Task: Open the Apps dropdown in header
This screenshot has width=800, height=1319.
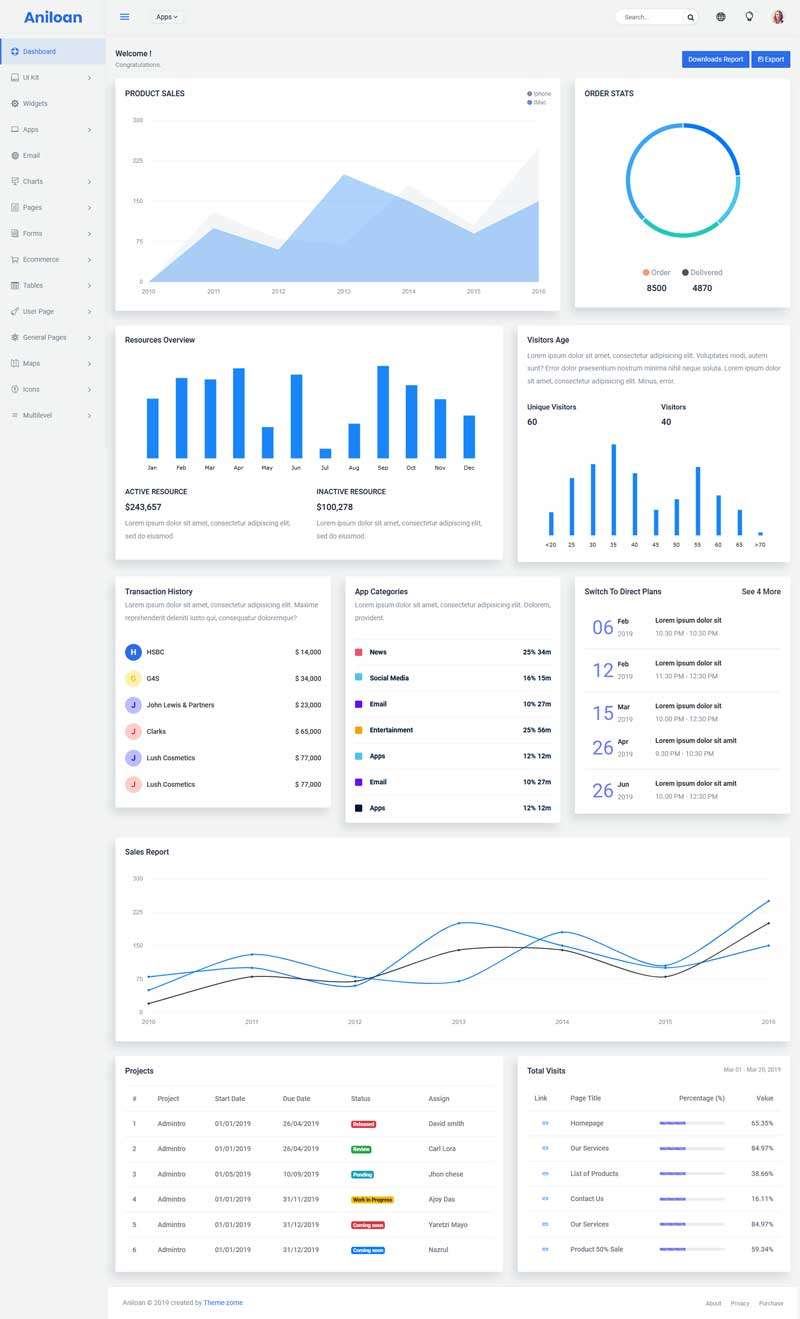Action: tap(167, 17)
